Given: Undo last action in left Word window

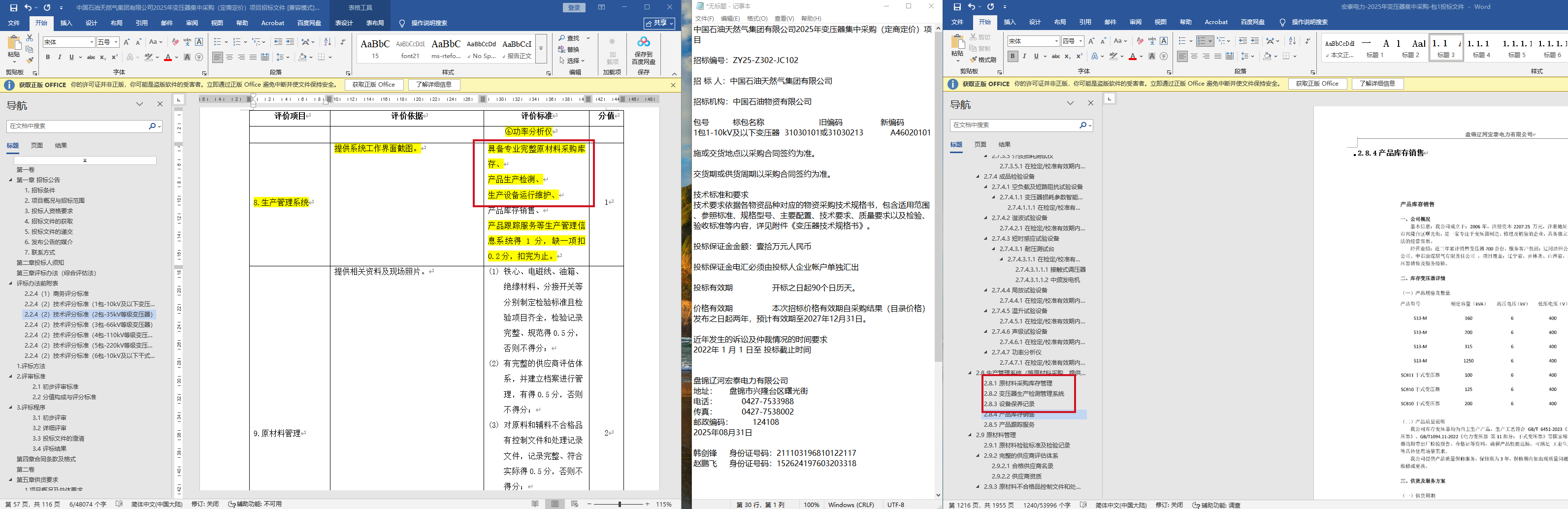Looking at the screenshot, I should pyautogui.click(x=28, y=7).
